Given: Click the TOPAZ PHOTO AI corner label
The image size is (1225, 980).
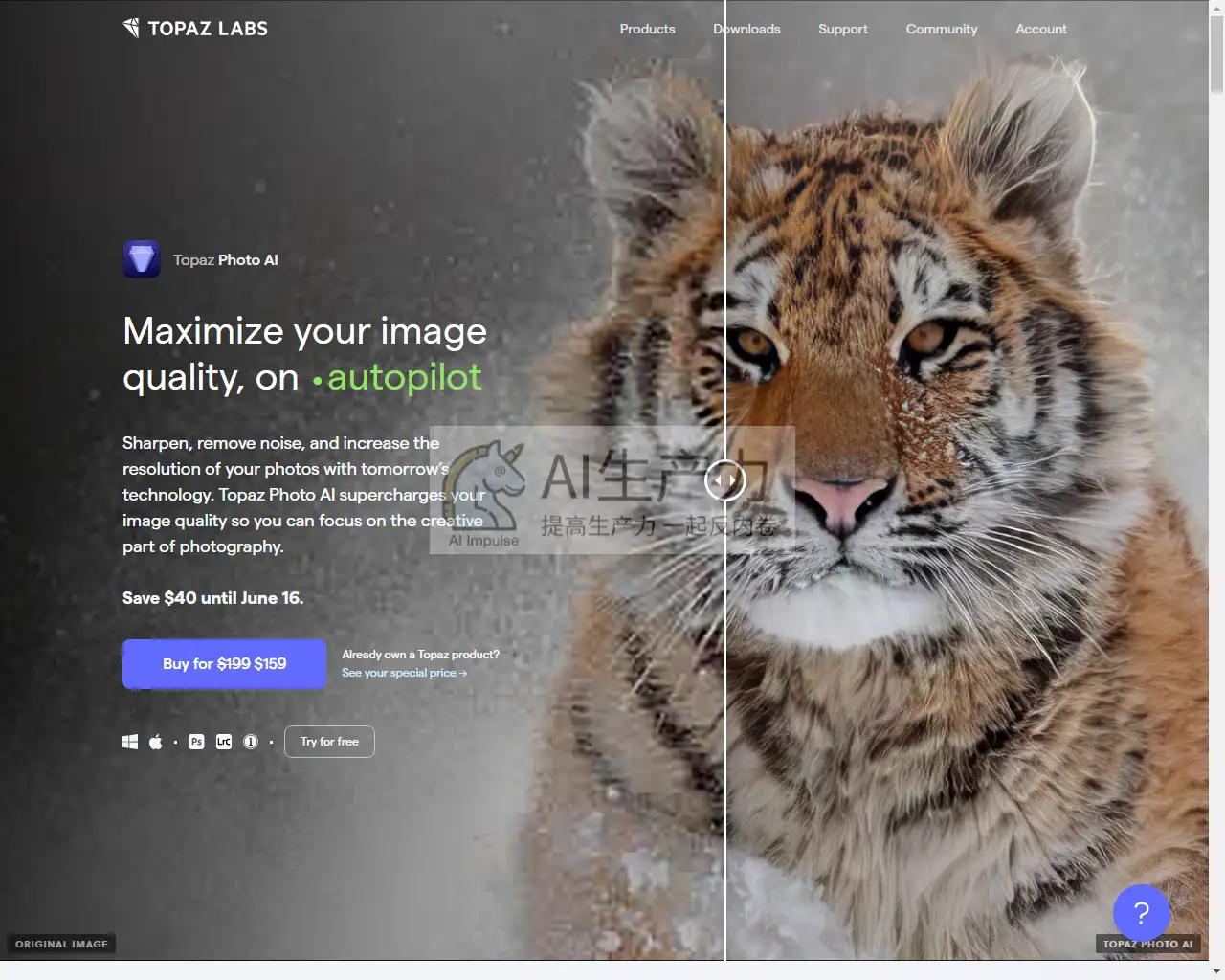Looking at the screenshot, I should (1147, 944).
